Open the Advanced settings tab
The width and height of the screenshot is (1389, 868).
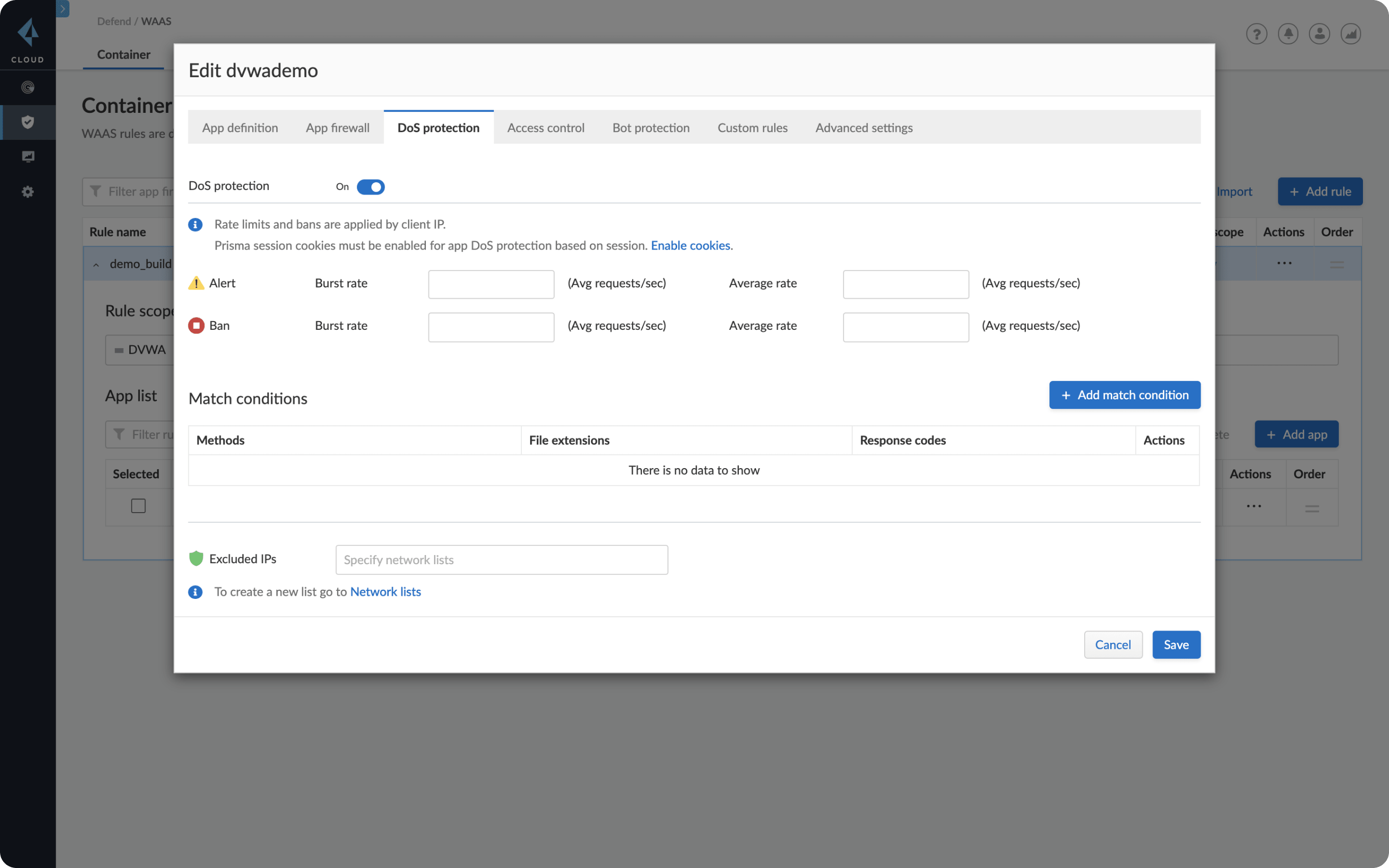(x=864, y=126)
